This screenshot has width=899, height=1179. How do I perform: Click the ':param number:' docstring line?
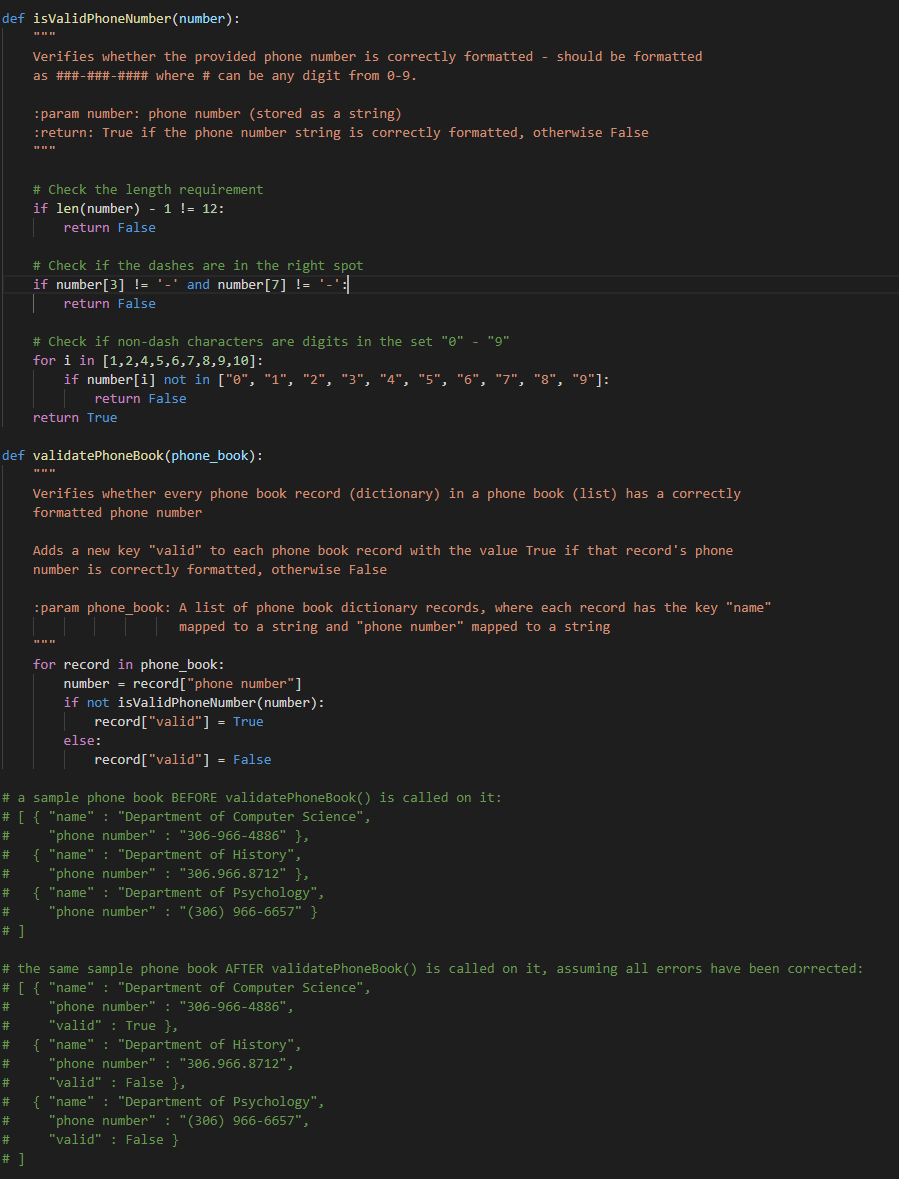[x=217, y=114]
